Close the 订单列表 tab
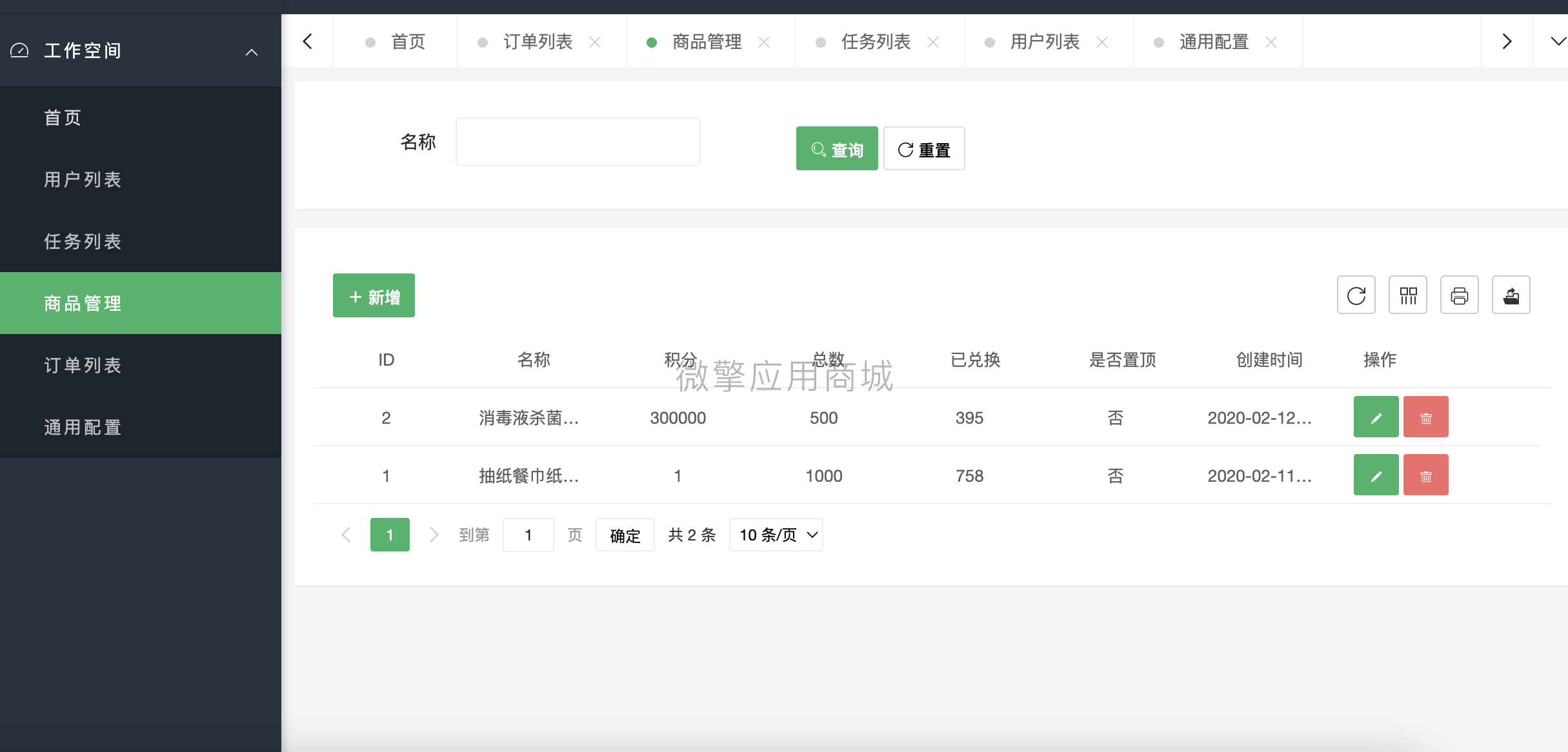Viewport: 1568px width, 752px height. 595,42
